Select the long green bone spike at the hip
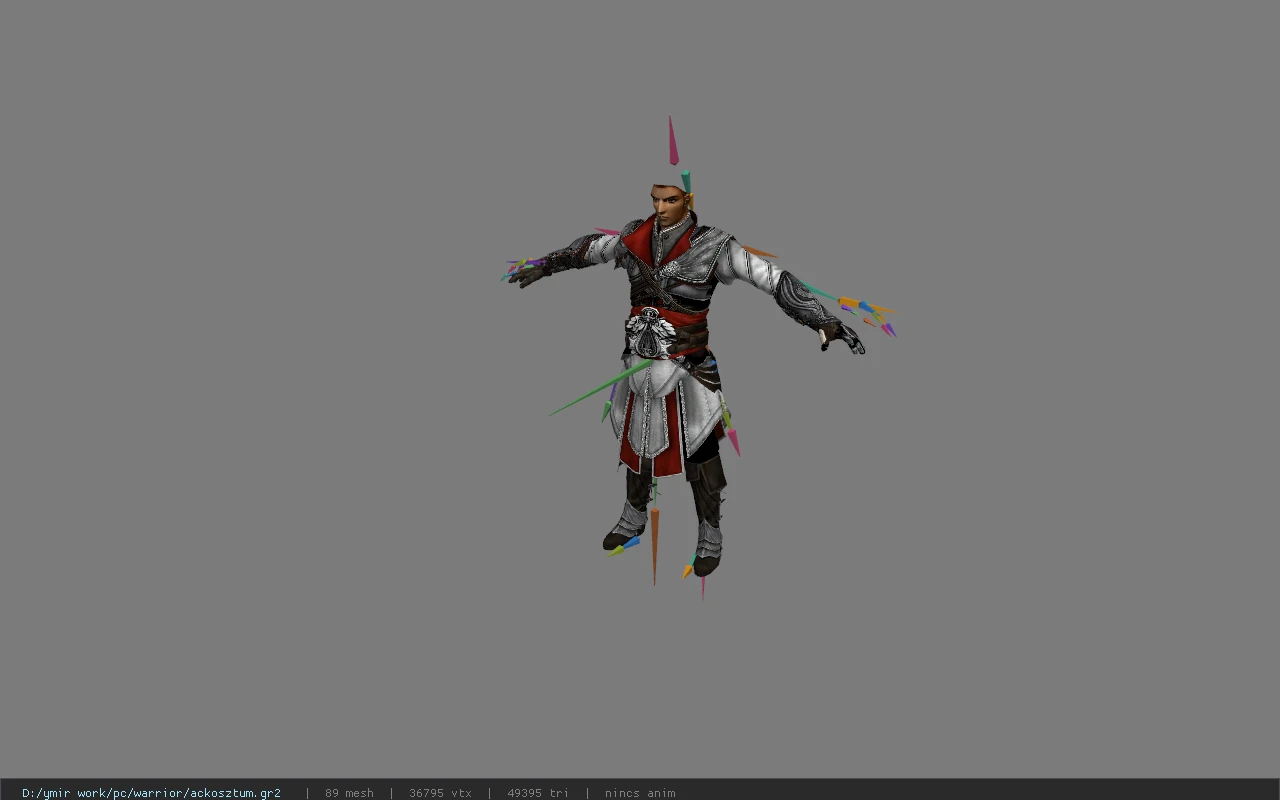1280x800 pixels. [600, 389]
